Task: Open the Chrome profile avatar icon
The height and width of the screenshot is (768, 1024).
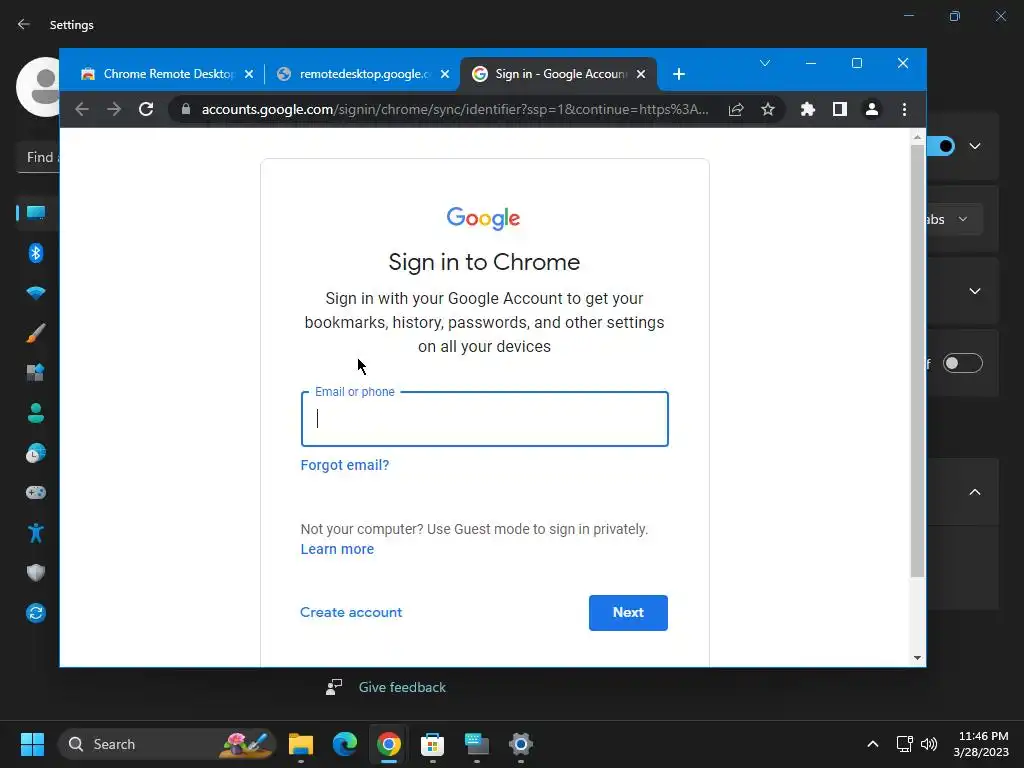Action: [x=872, y=110]
